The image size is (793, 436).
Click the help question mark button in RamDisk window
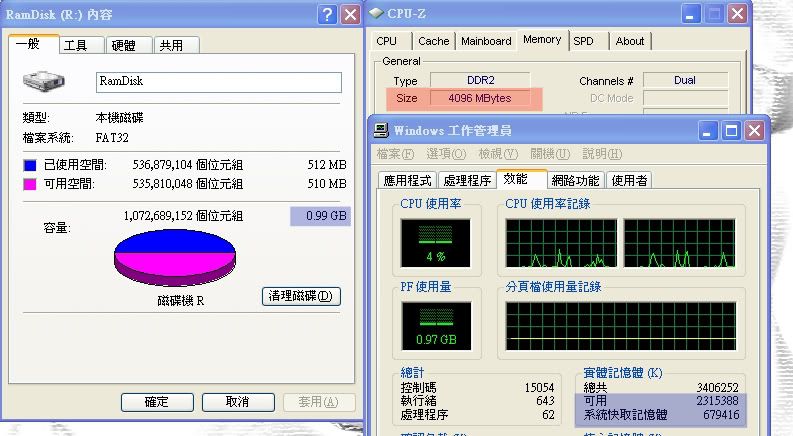point(327,15)
